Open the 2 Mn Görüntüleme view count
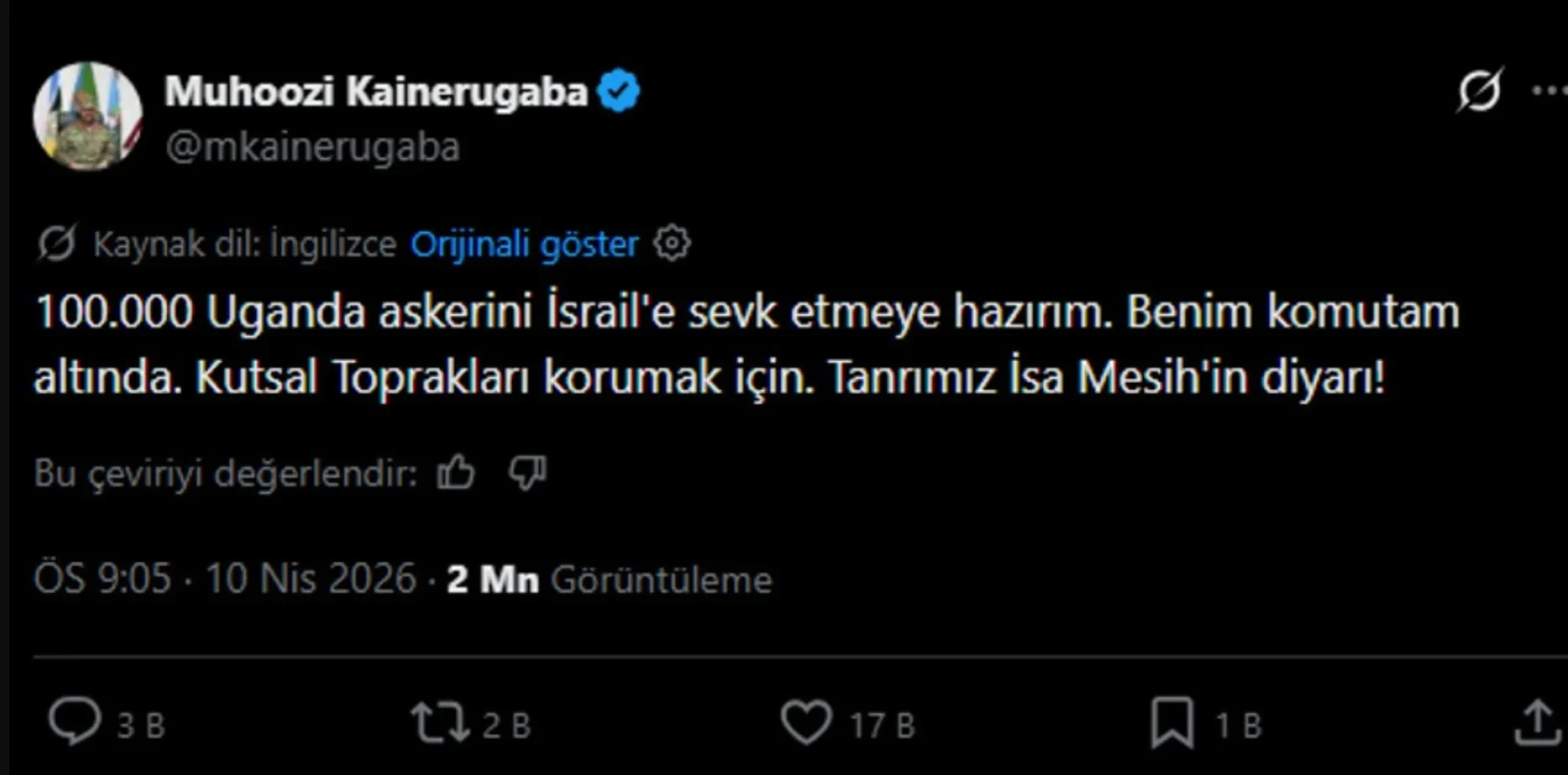Viewport: 1568px width, 775px height. click(x=609, y=580)
